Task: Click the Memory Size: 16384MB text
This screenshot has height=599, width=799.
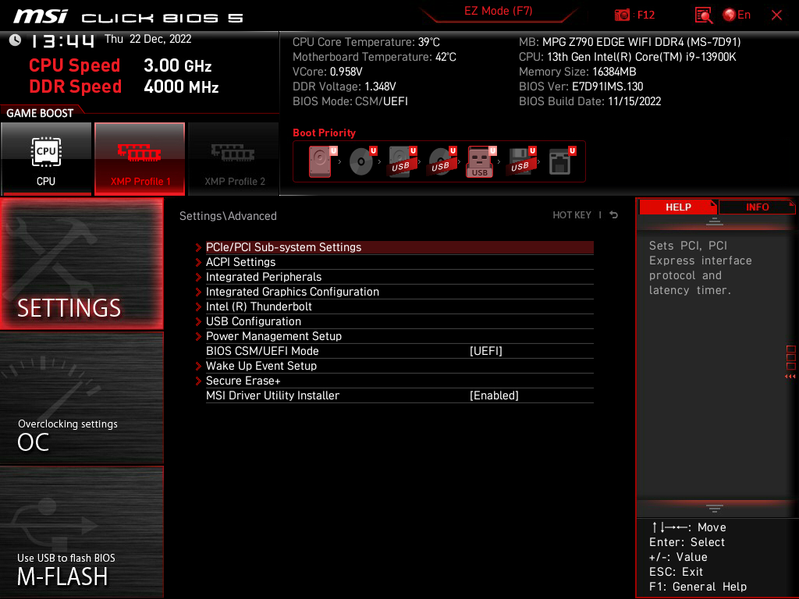Action: (x=577, y=71)
